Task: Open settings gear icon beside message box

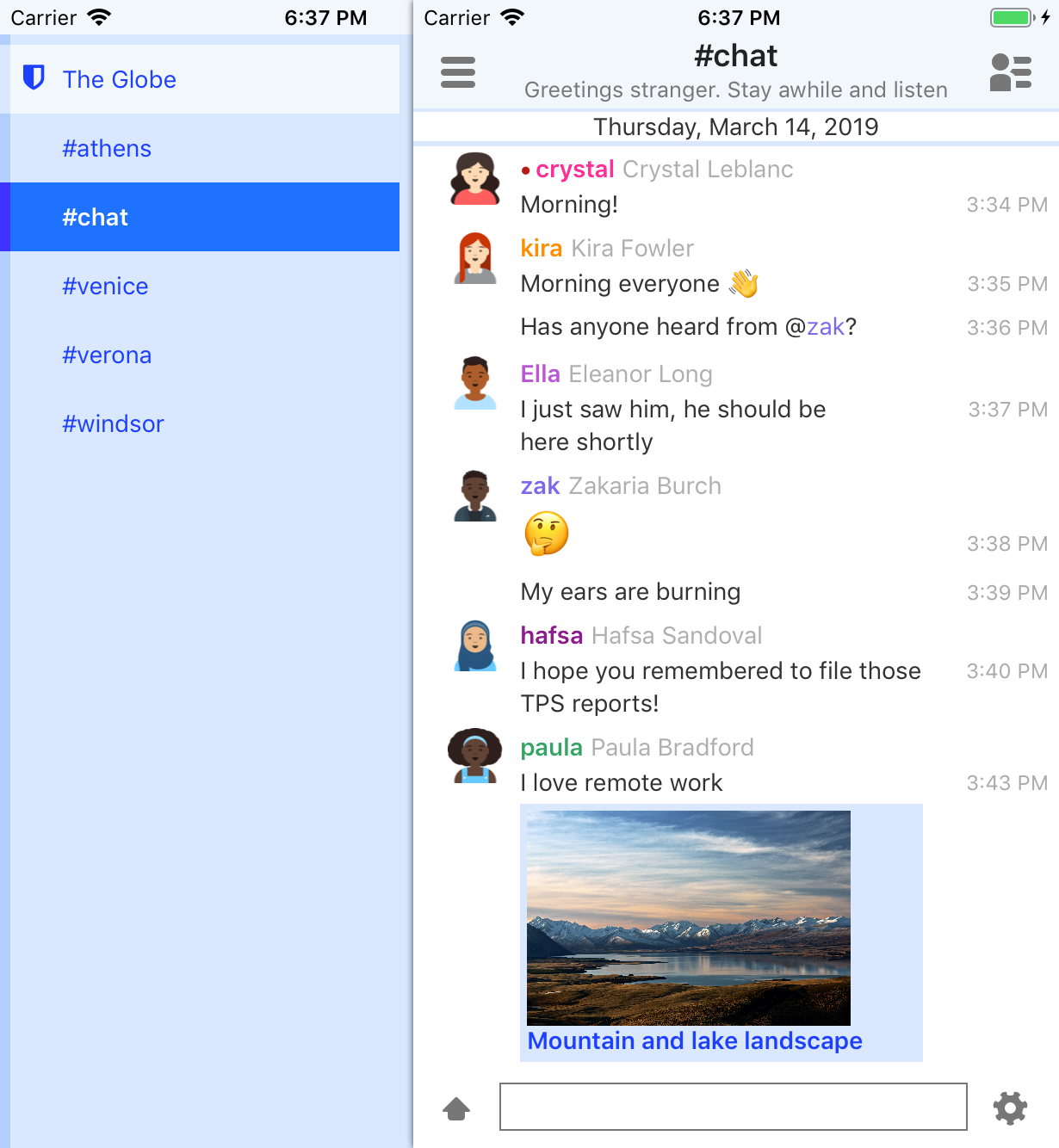Action: tap(1011, 1108)
